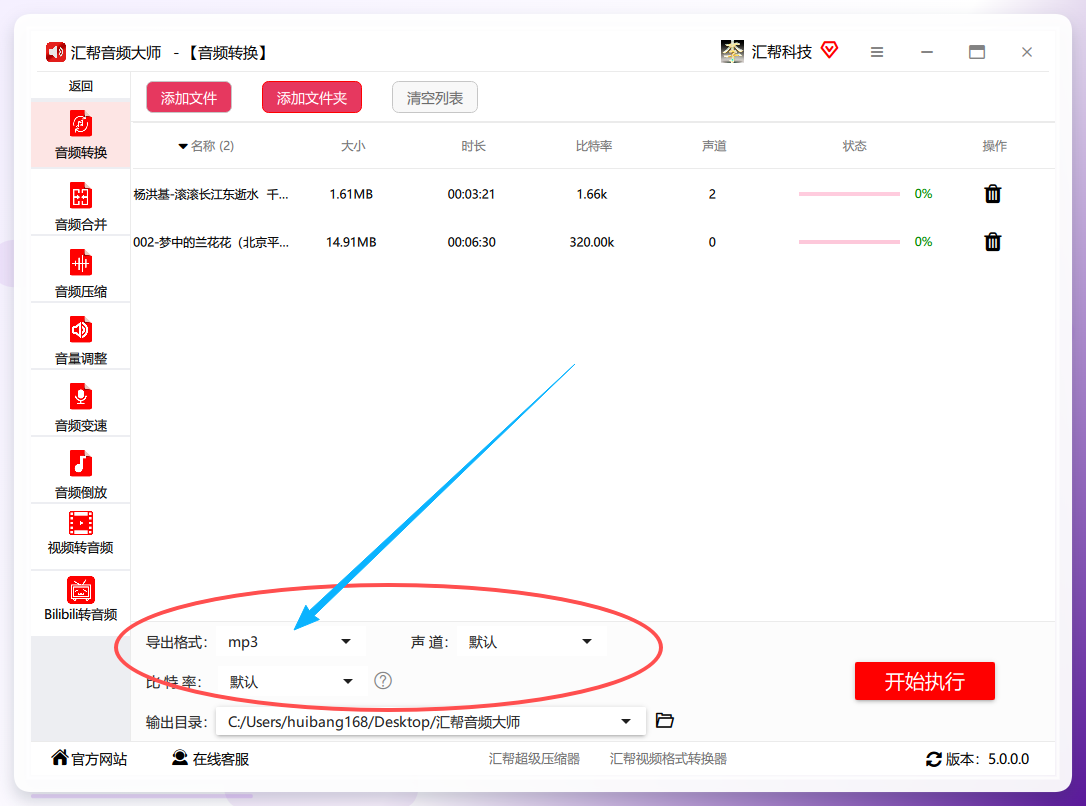Delete the 002-梦中的兰花花 file row
This screenshot has width=1086, height=806.
pos(992,242)
